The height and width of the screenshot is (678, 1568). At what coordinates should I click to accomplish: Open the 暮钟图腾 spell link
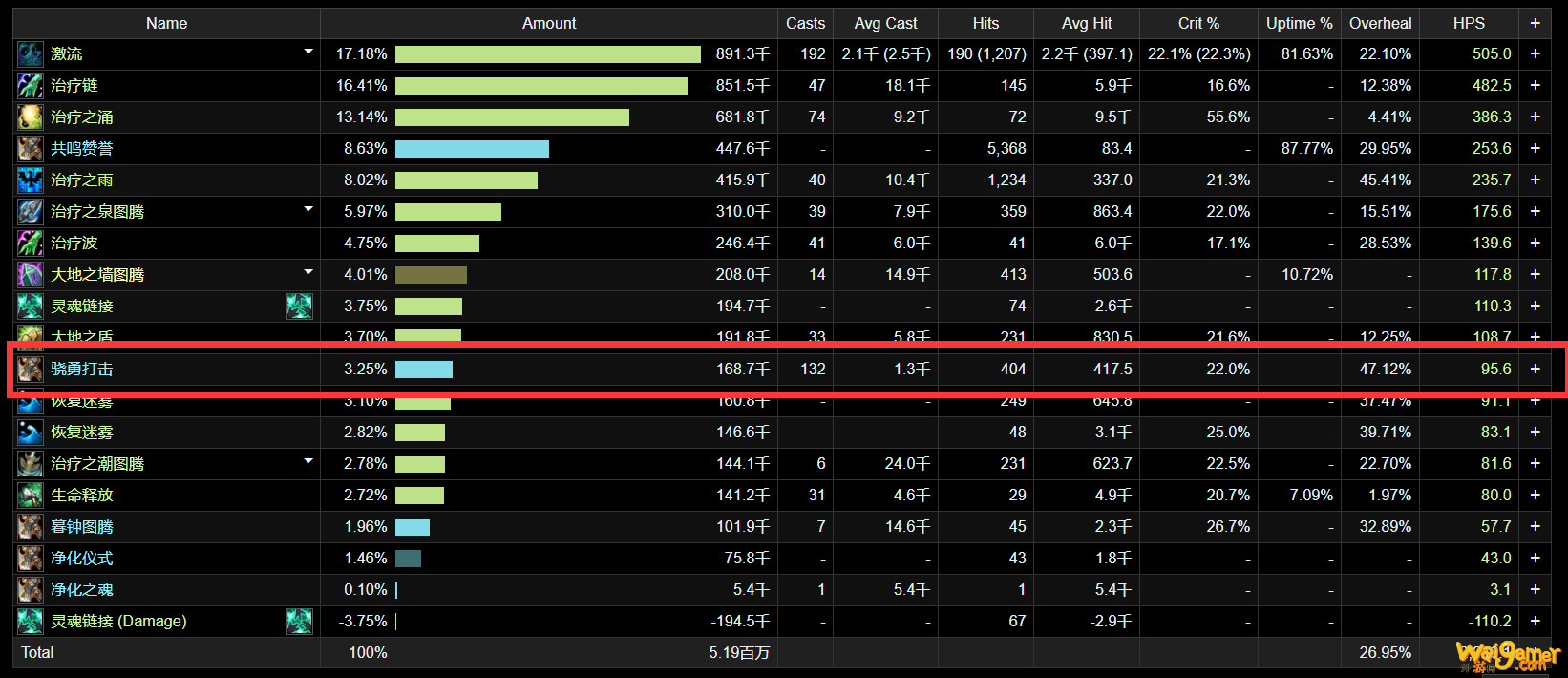[82, 527]
